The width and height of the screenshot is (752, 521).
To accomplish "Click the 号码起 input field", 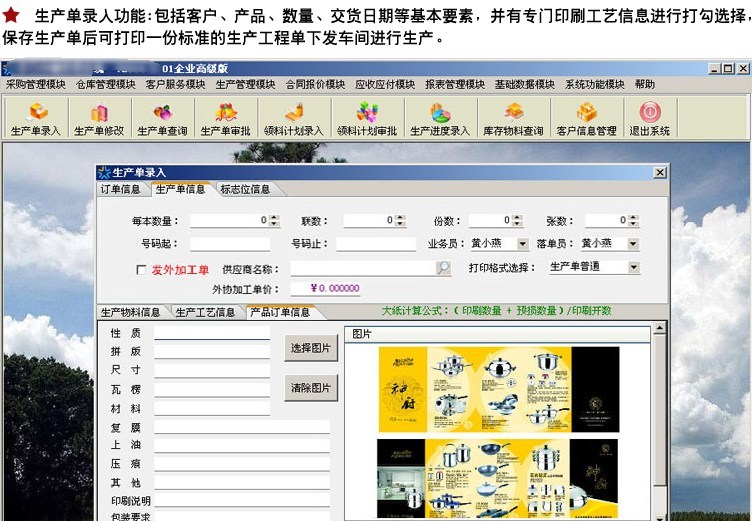I will 230,244.
